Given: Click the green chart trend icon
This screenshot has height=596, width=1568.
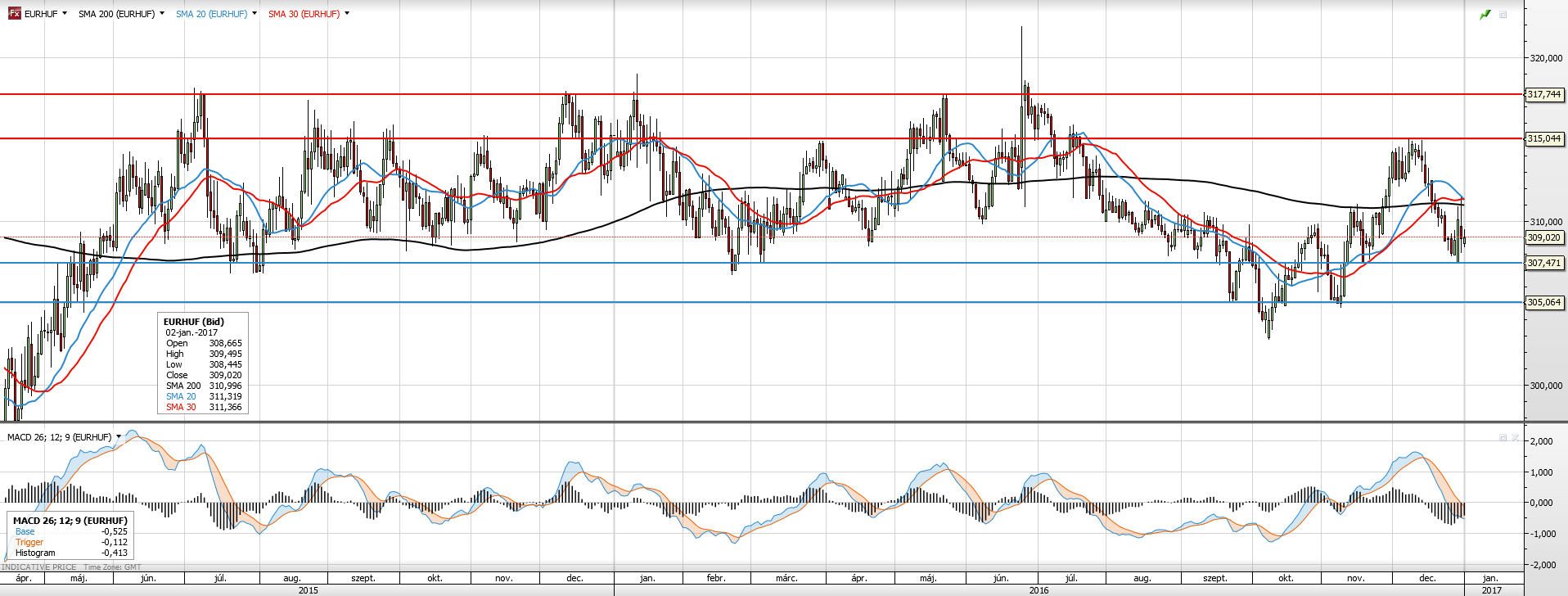Looking at the screenshot, I should coord(1485,15).
